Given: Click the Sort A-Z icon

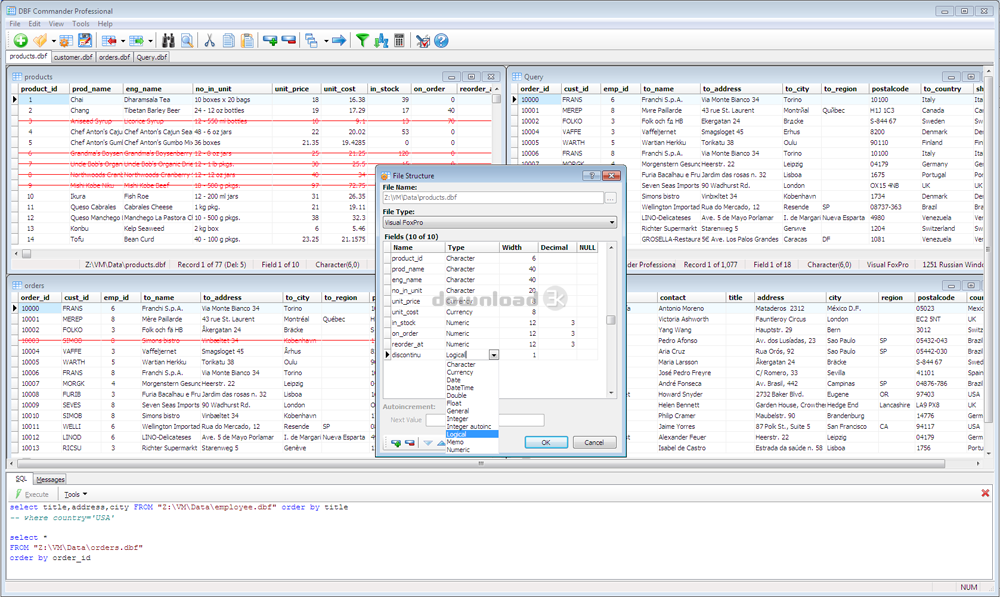Looking at the screenshot, I should point(381,41).
